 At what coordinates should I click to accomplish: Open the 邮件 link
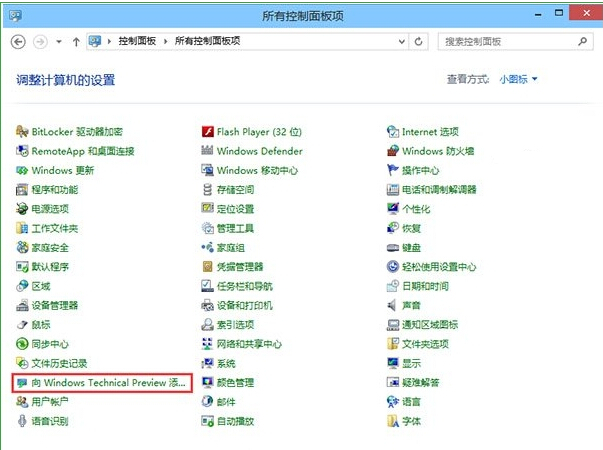226,402
